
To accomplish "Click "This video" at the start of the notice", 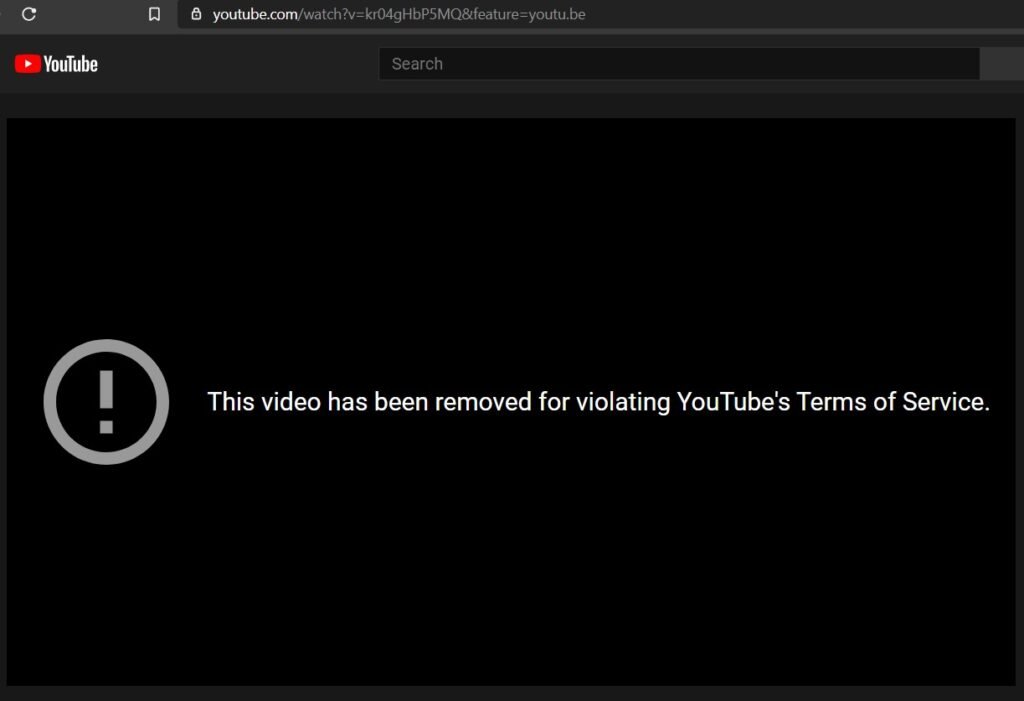I will tap(264, 402).
